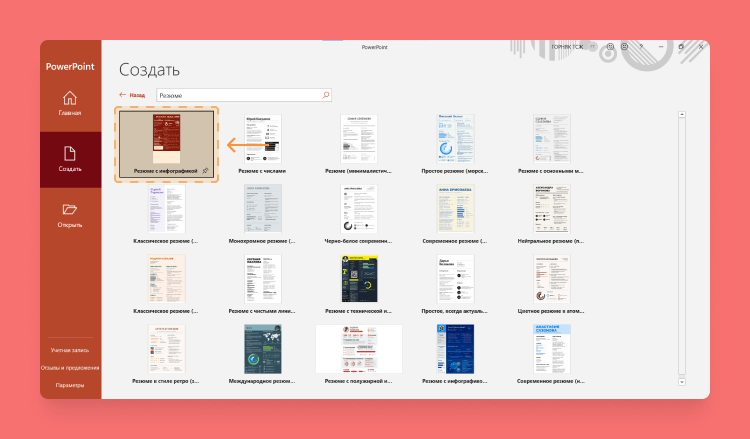The image size is (750, 439).
Task: Click the search magnifier icon
Action: [x=325, y=95]
